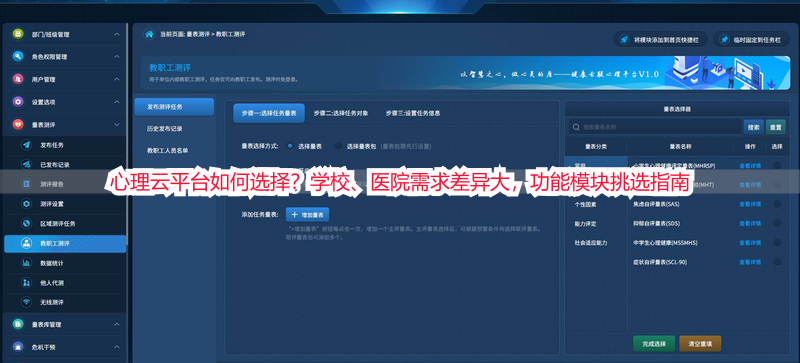
Task: Click the pin icon to fix to taskbar
Action: 724,39
